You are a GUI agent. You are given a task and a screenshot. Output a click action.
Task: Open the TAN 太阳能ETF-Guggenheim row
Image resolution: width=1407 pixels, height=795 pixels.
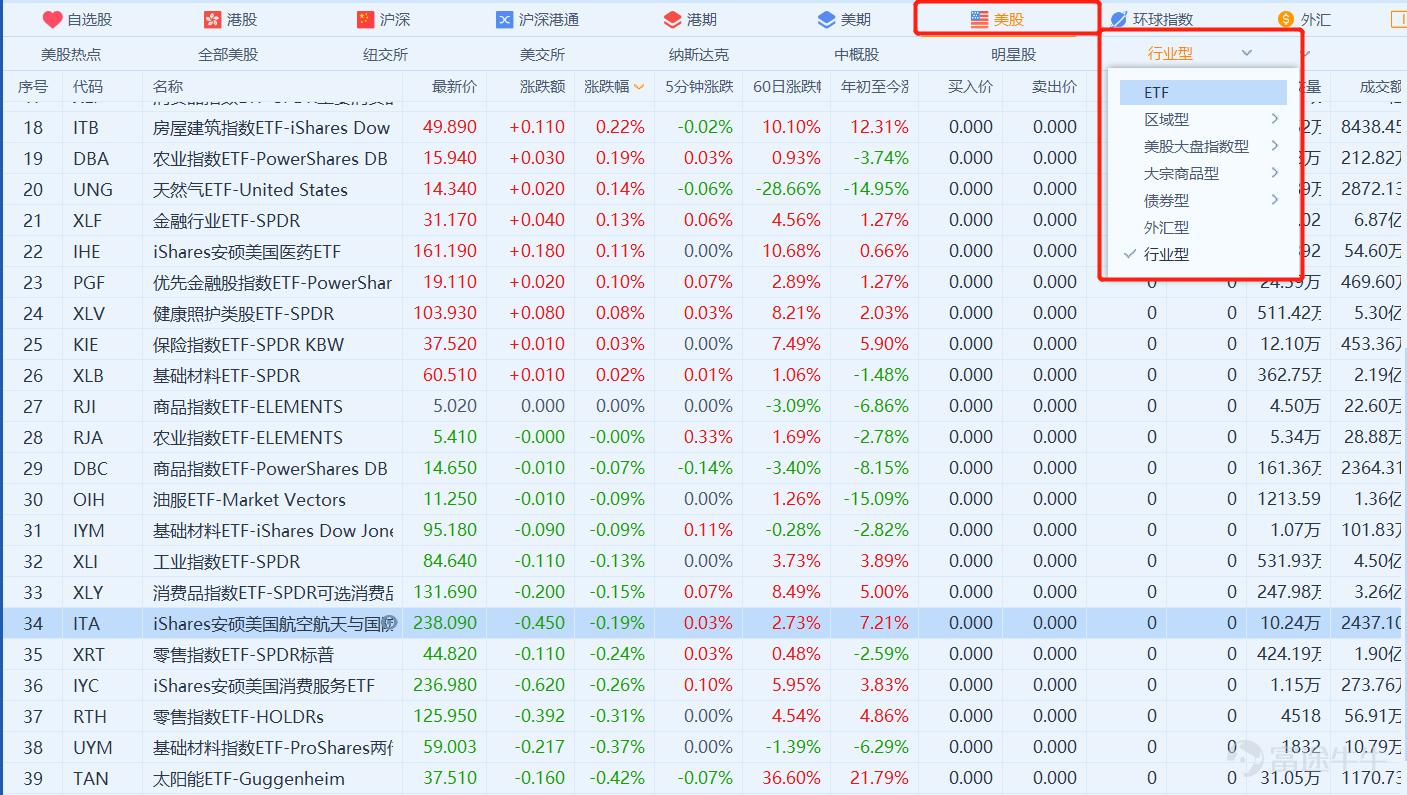tap(703, 778)
